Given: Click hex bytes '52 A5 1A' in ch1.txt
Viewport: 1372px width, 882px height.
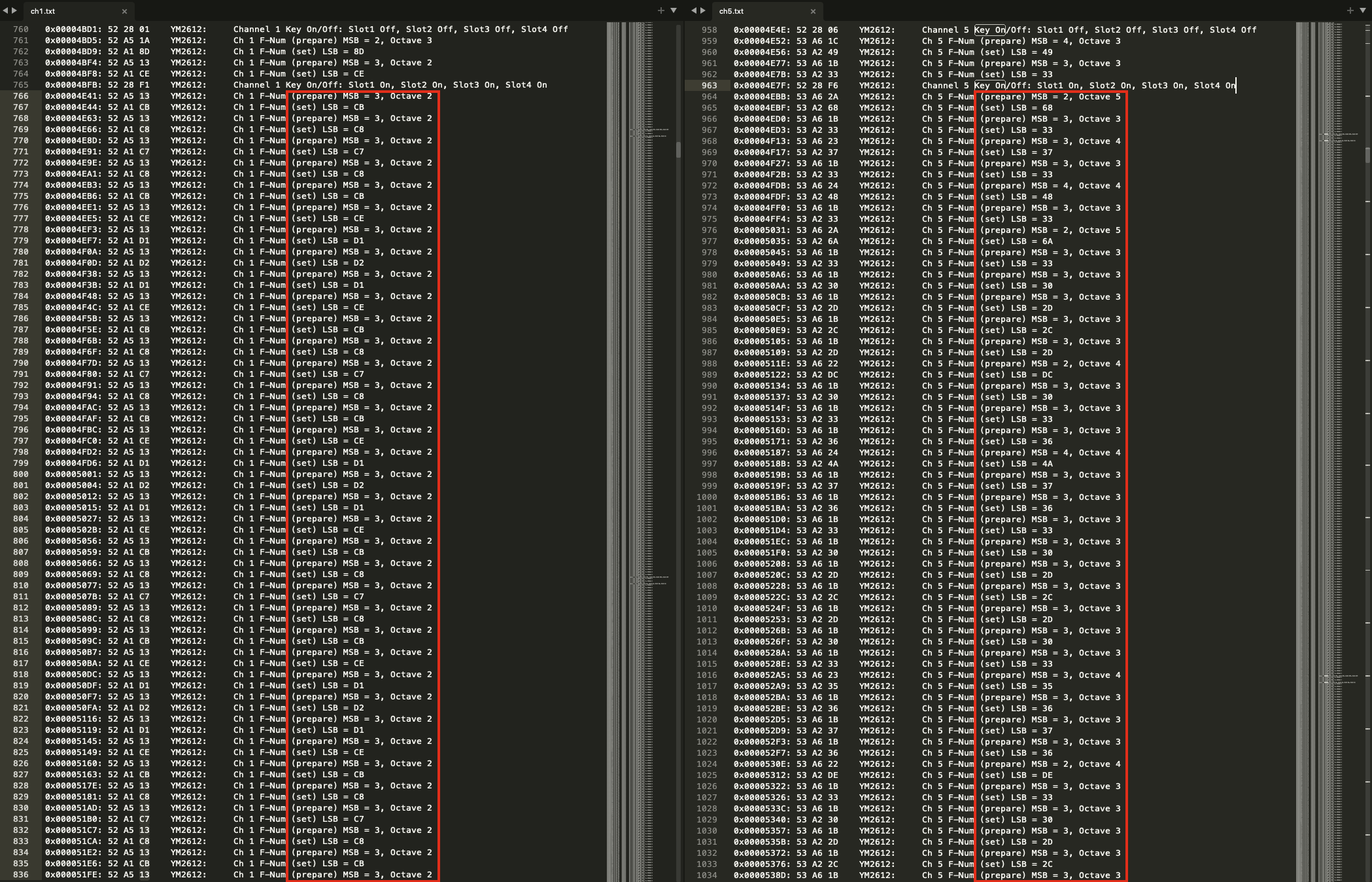Looking at the screenshot, I should pos(129,41).
